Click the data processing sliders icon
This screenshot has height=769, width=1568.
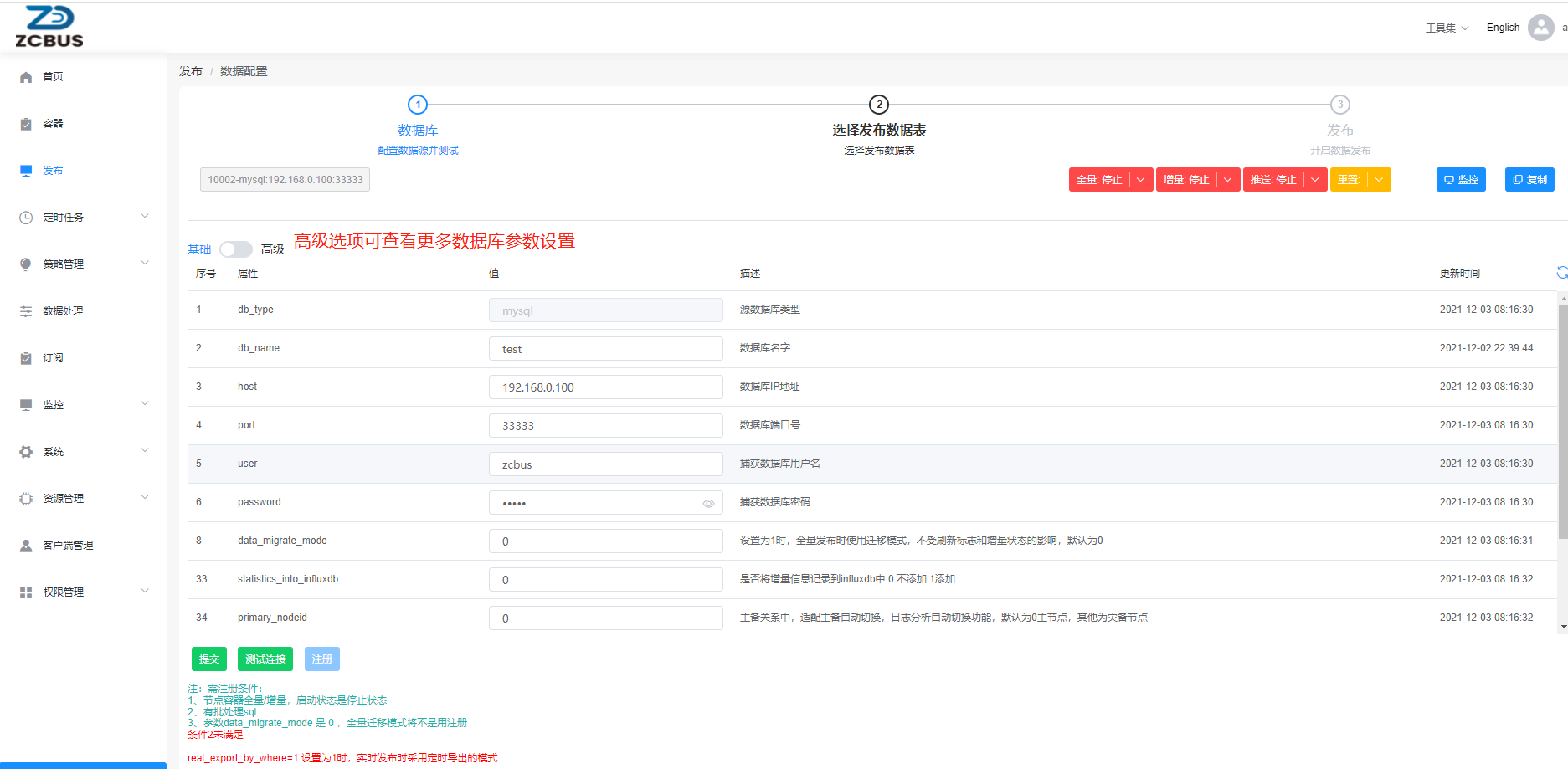[26, 311]
